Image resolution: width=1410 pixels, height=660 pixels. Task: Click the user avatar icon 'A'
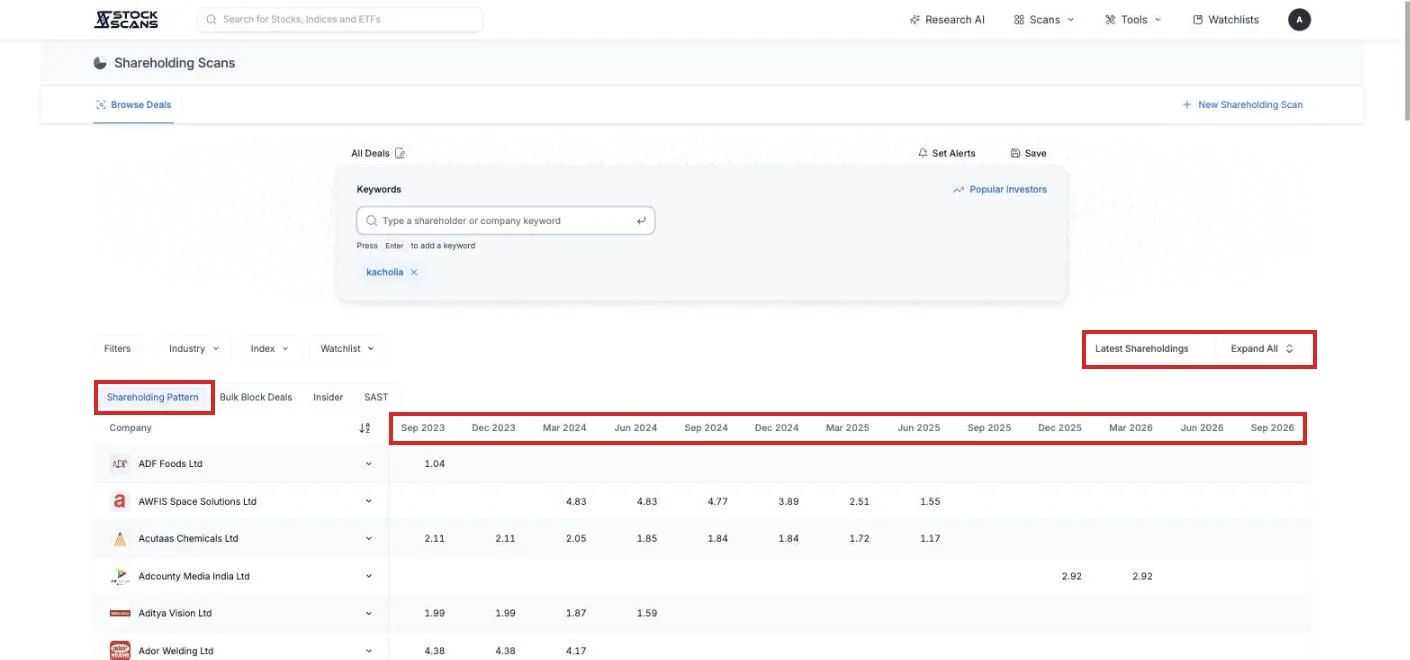[1299, 19]
